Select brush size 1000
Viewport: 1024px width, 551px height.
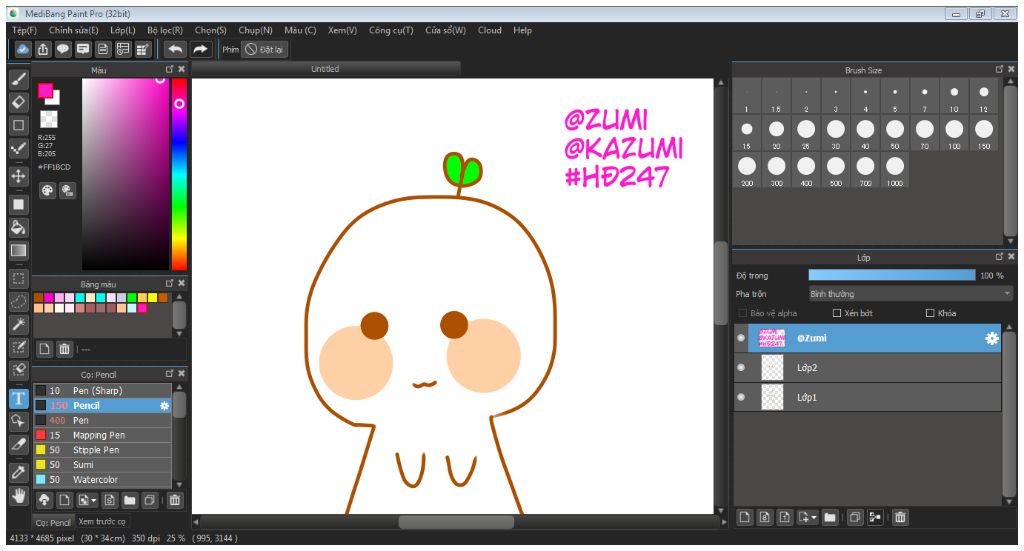tap(895, 171)
